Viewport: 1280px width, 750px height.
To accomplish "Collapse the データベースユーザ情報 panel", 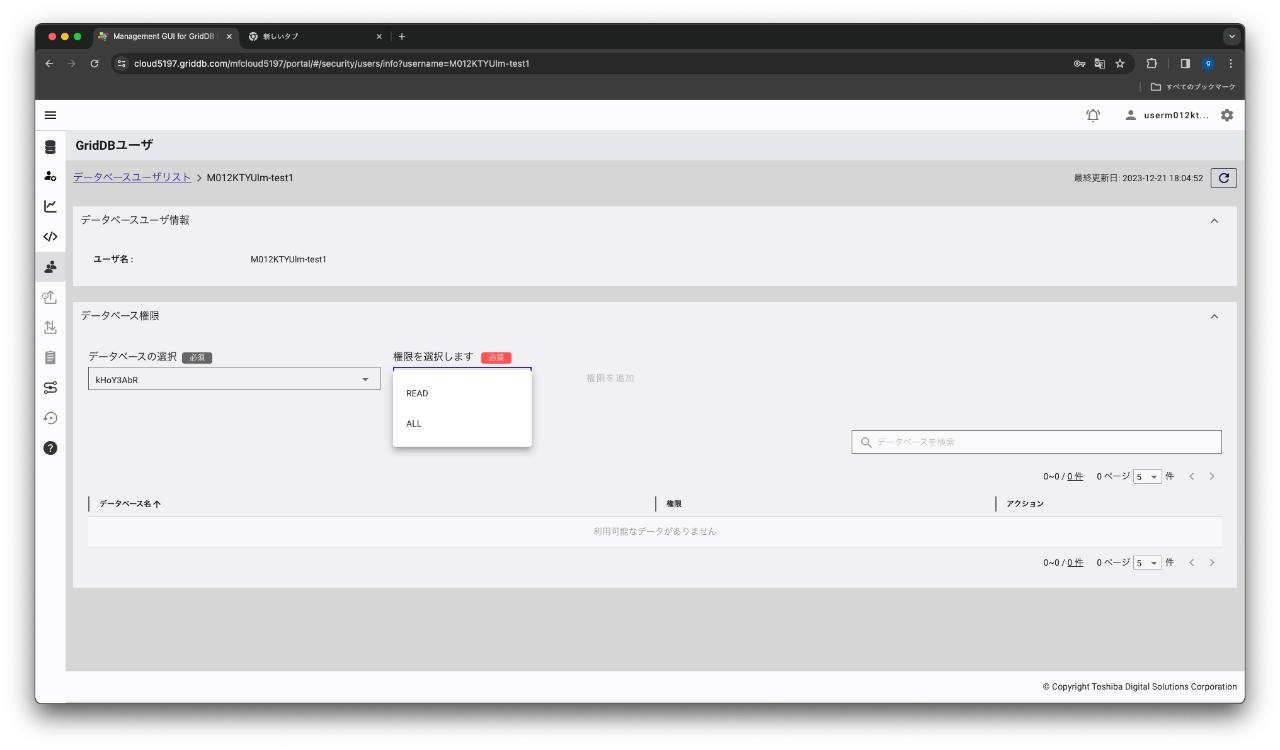I will pyautogui.click(x=1214, y=220).
